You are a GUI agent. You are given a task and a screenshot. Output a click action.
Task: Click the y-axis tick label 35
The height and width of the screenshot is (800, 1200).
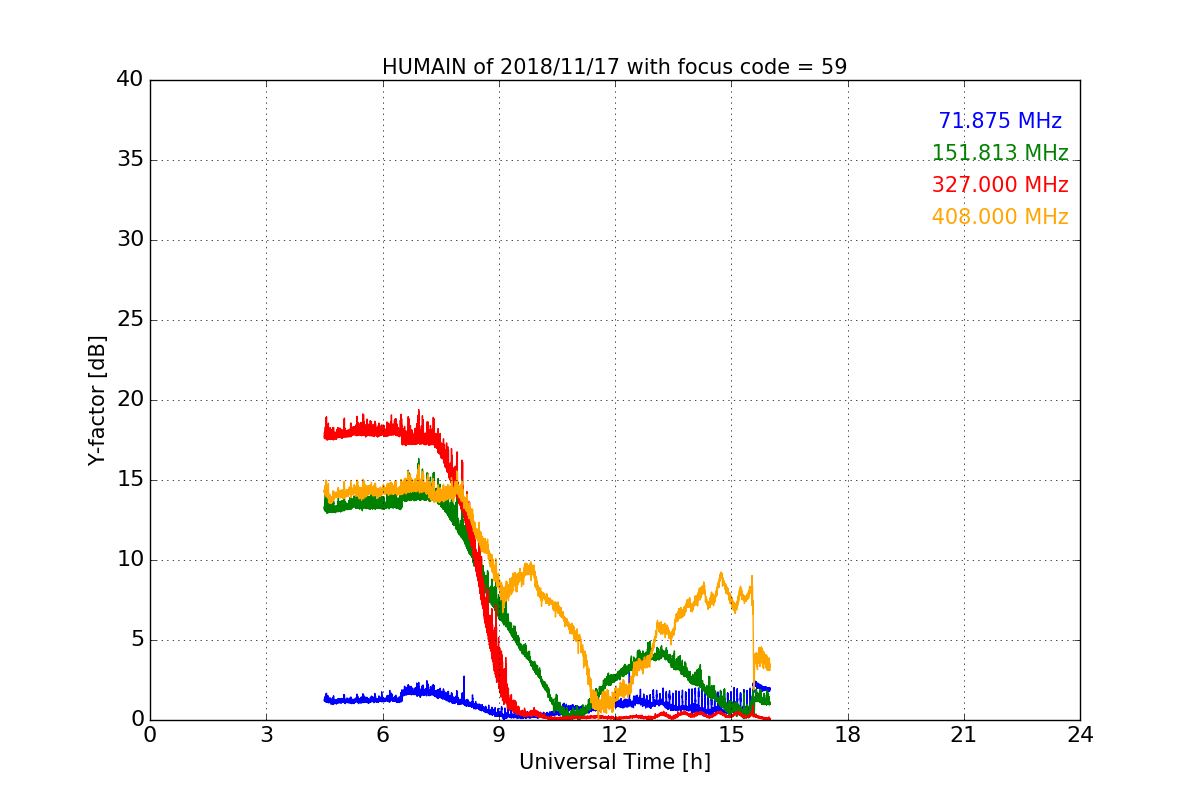pos(130,160)
